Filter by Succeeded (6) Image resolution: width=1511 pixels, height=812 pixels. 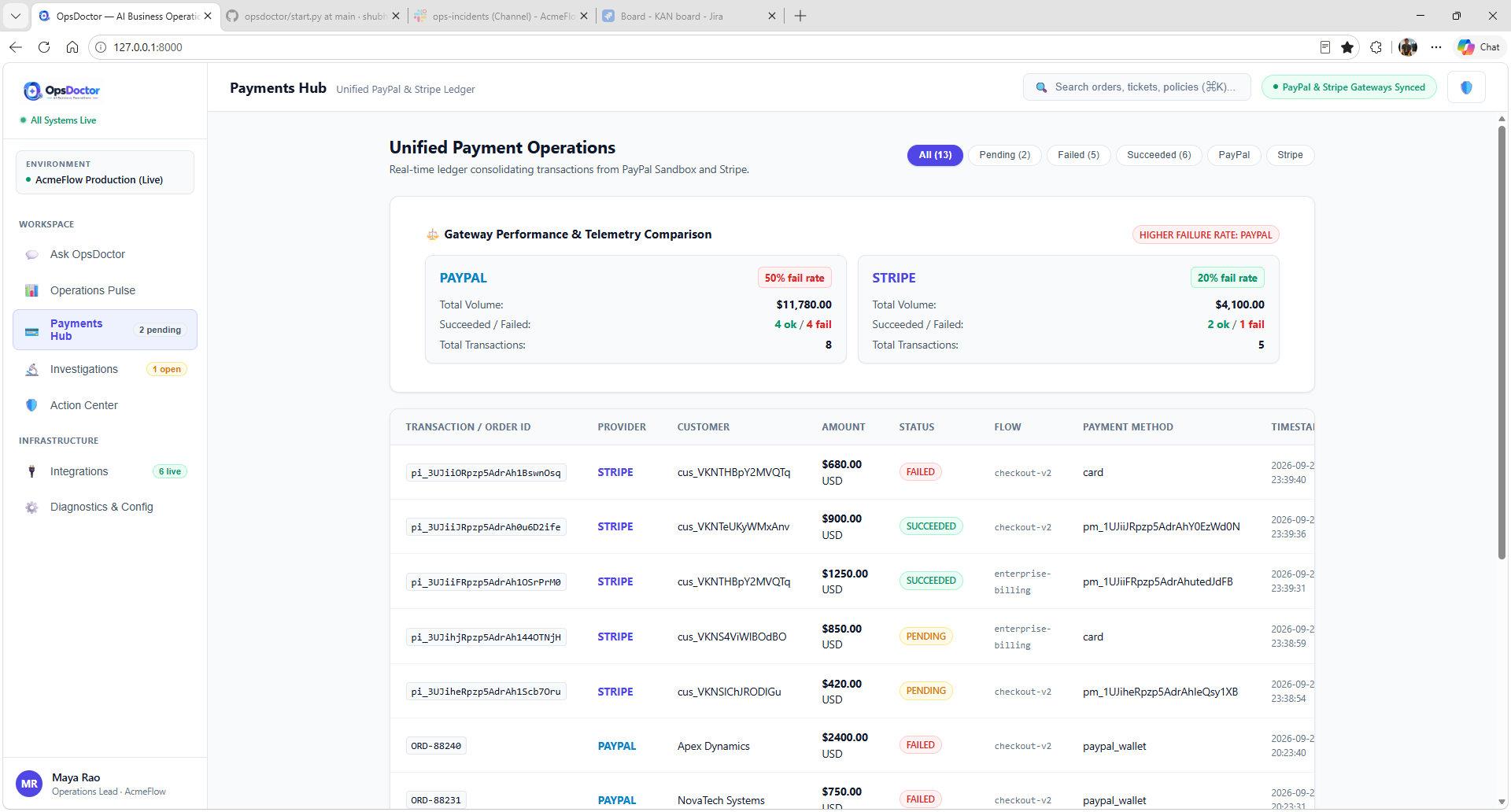click(1158, 155)
